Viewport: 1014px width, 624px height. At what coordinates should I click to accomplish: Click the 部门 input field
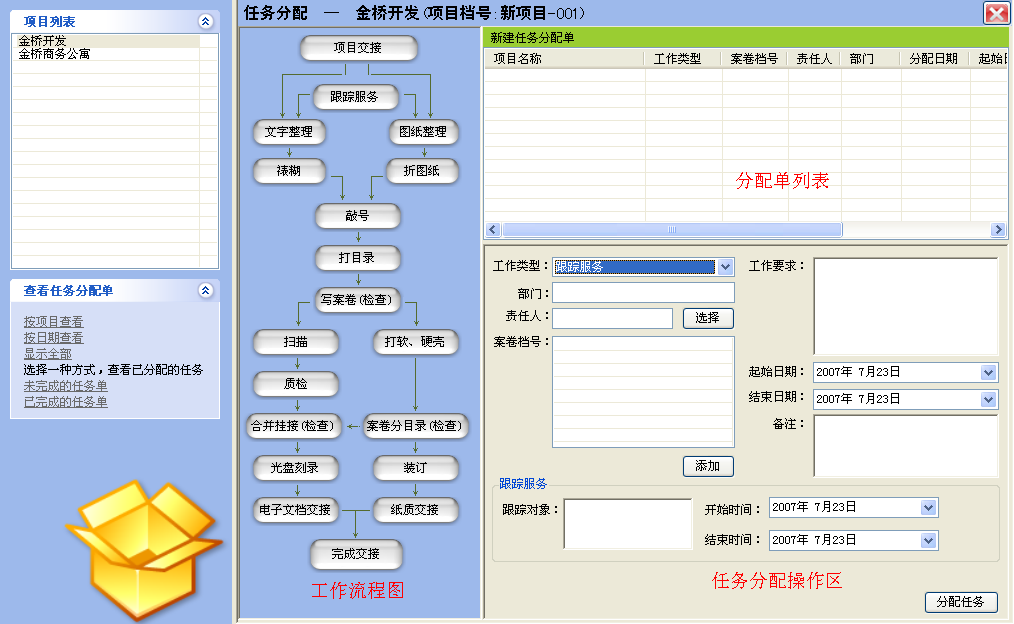(x=643, y=293)
